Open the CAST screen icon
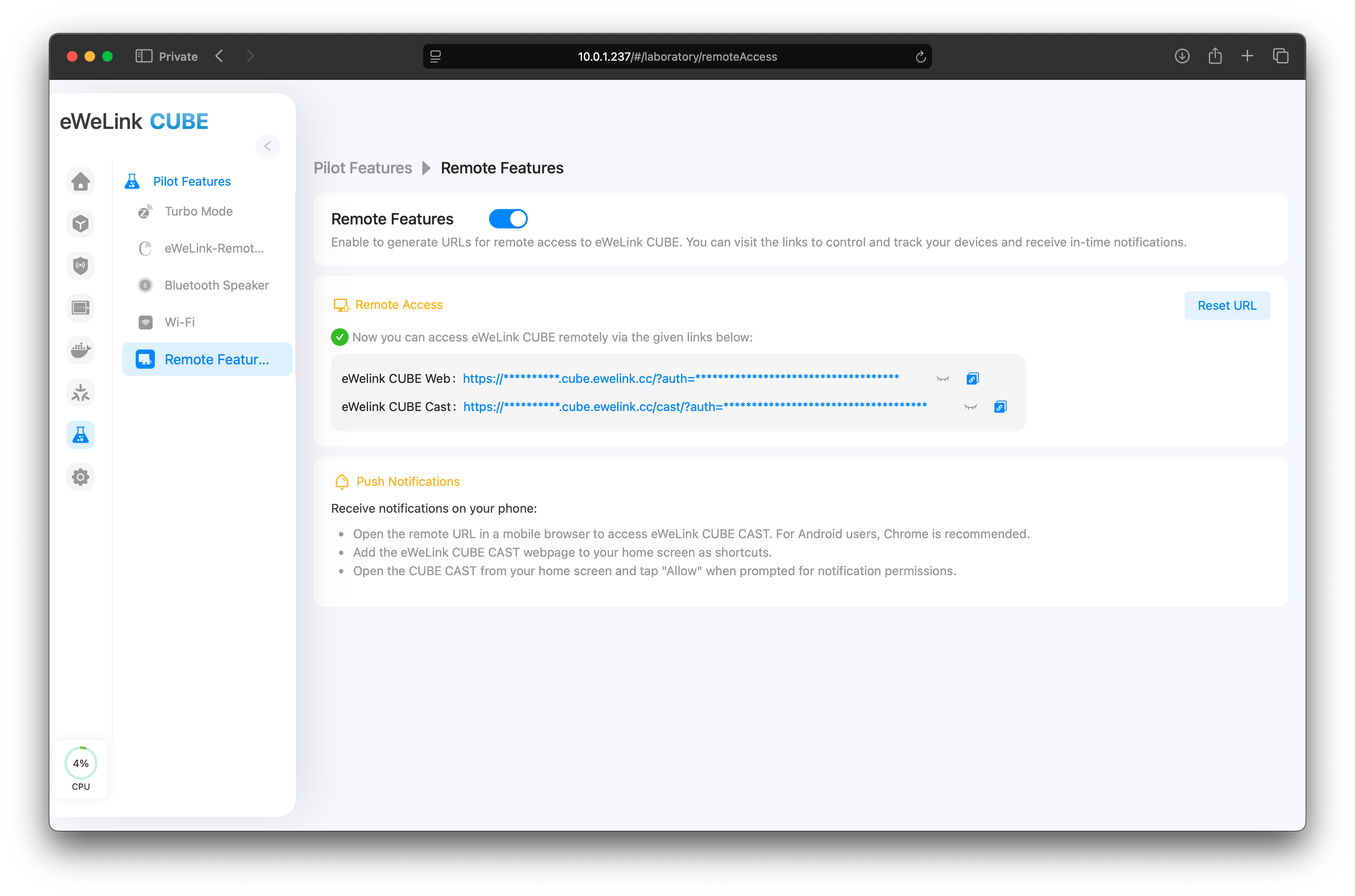The image size is (1355, 896). click(x=81, y=308)
